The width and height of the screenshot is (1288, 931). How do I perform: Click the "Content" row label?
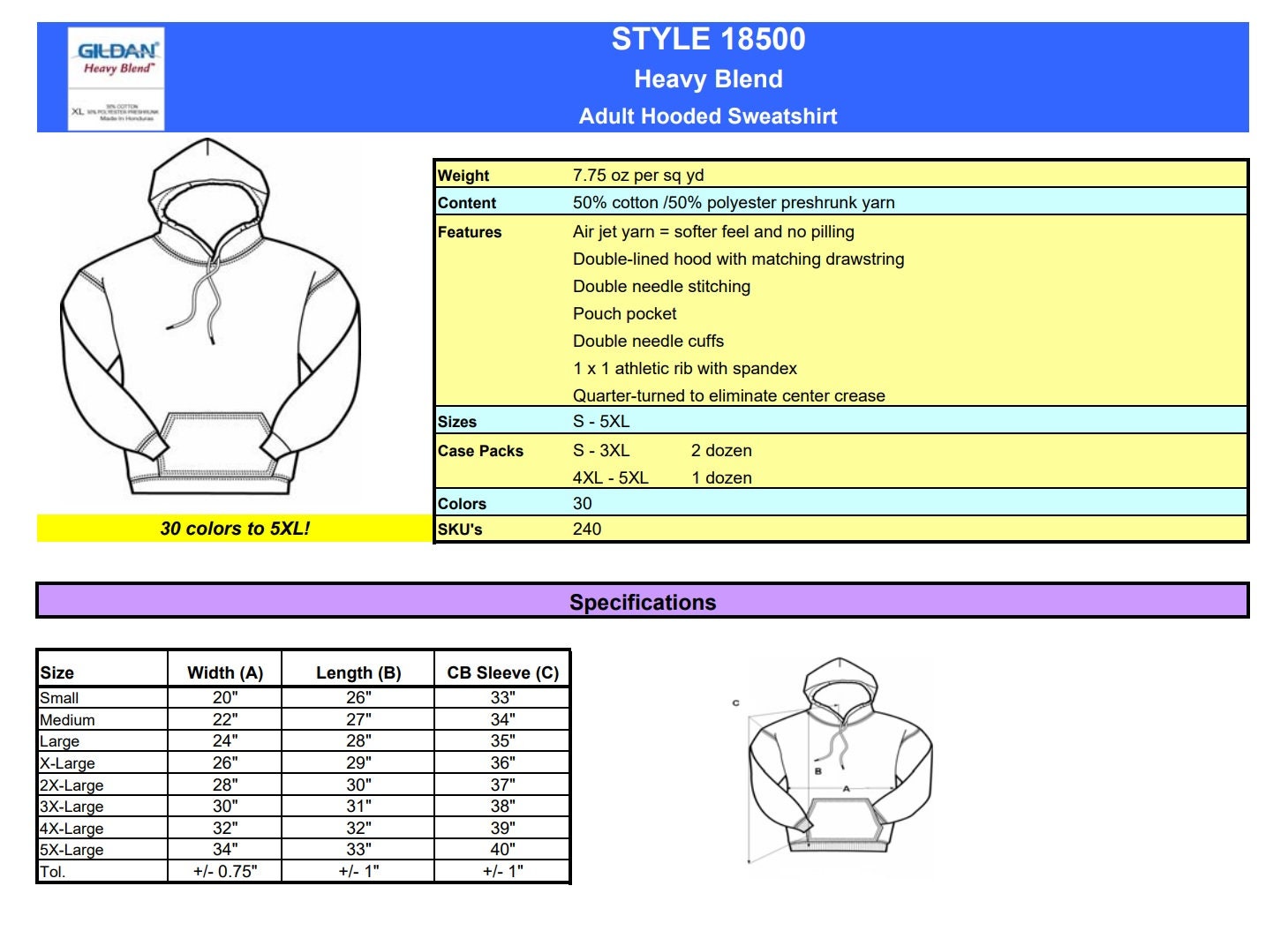[x=467, y=203]
